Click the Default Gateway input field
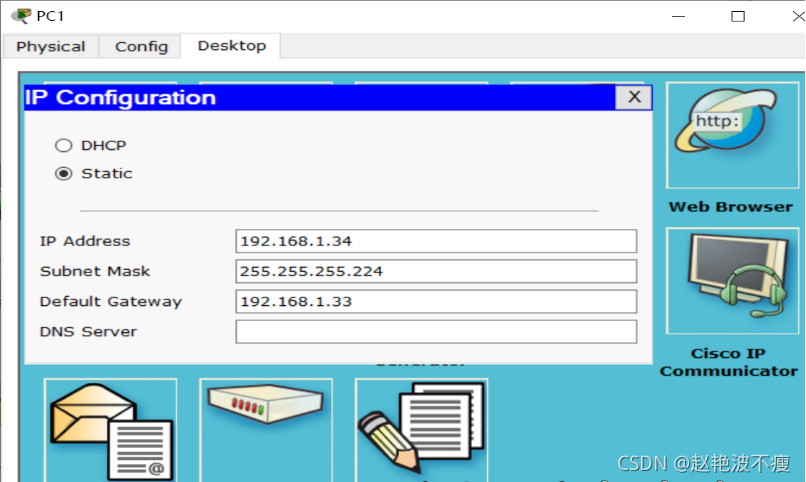The width and height of the screenshot is (806, 482). pyautogui.click(x=436, y=302)
